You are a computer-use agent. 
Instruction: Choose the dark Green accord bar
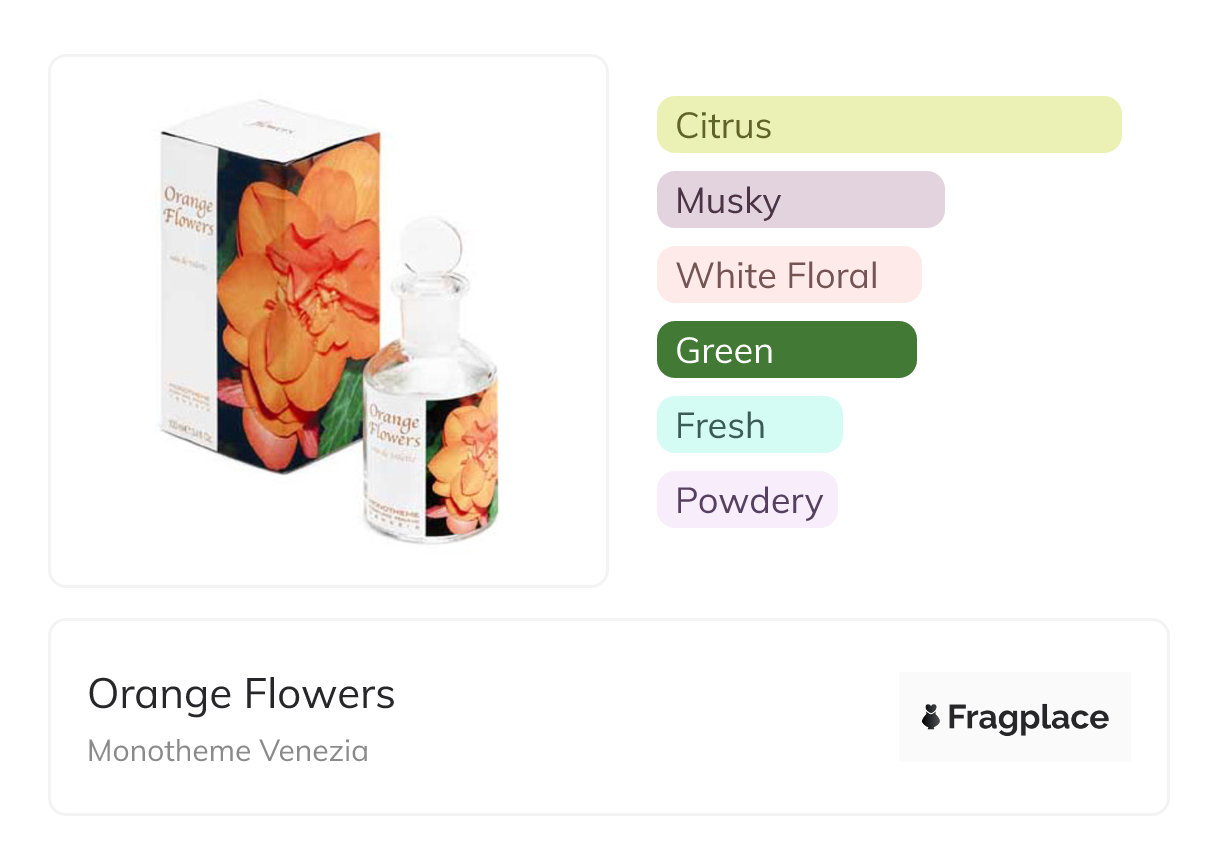pos(786,350)
